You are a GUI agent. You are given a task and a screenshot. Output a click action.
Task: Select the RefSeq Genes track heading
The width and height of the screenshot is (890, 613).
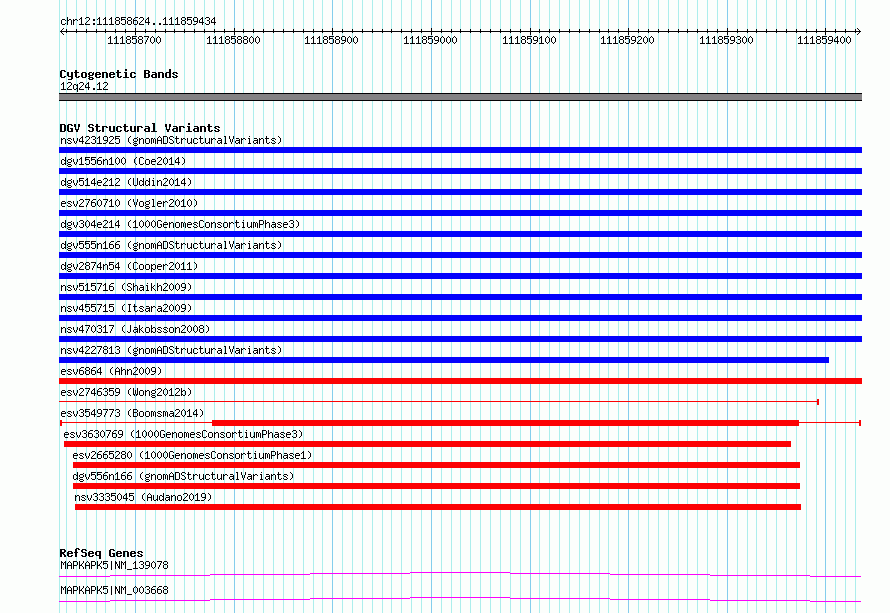101,553
